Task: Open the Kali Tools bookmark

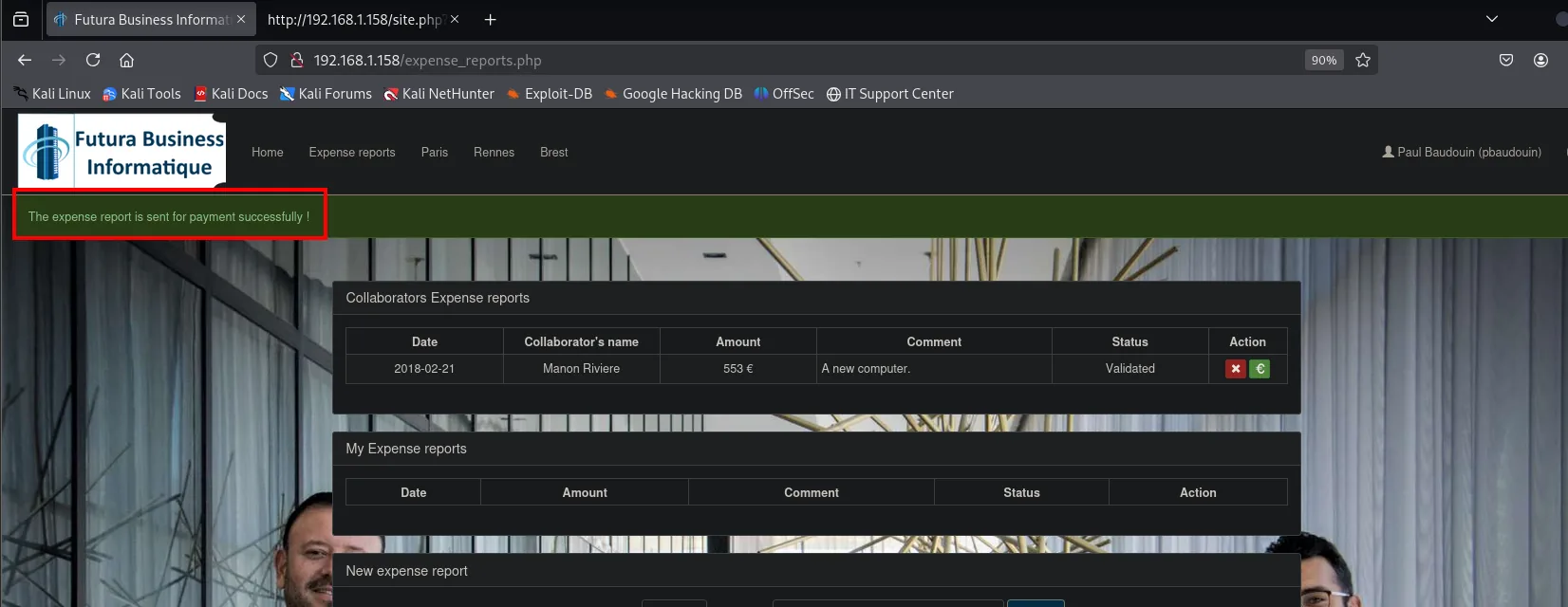Action: pos(141,94)
